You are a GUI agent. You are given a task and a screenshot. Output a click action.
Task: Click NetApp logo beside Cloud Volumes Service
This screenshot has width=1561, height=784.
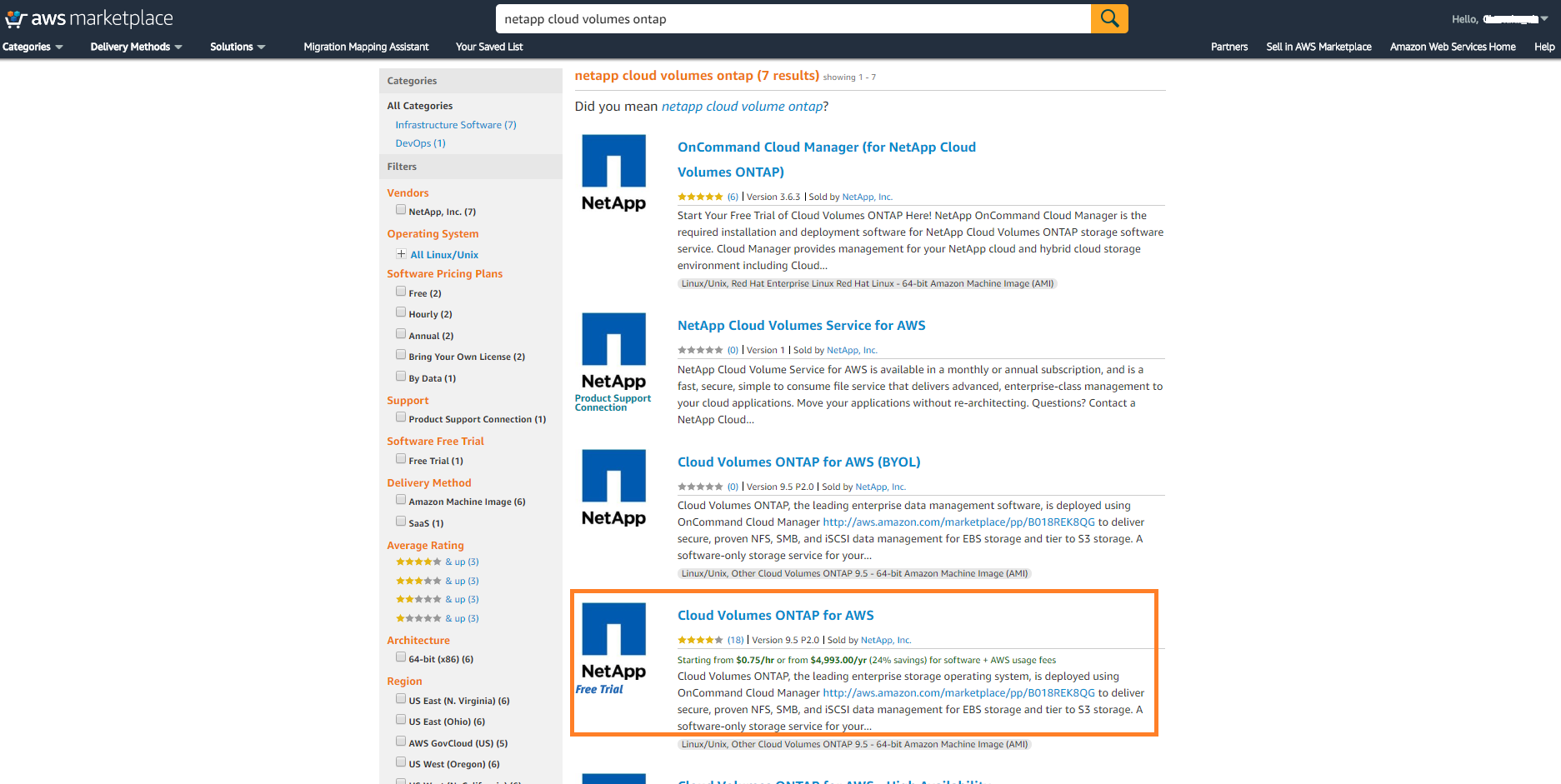pyautogui.click(x=613, y=352)
